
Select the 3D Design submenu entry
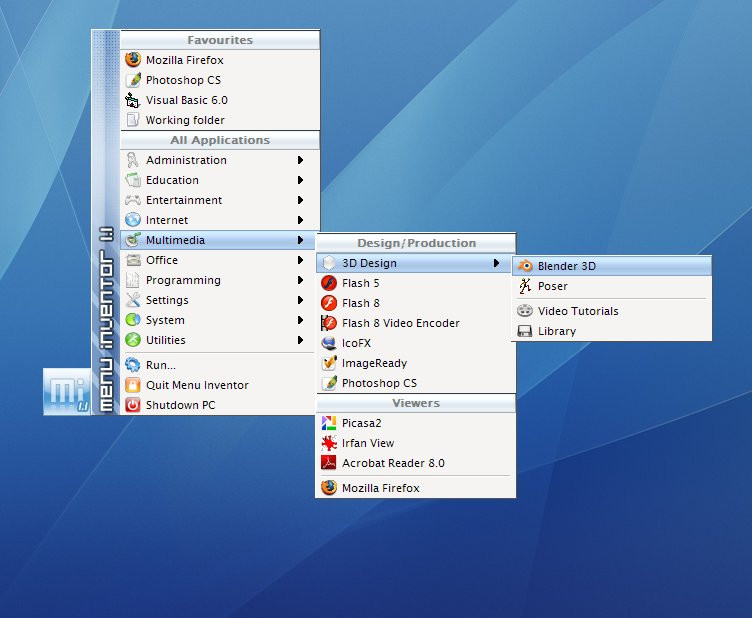point(415,263)
